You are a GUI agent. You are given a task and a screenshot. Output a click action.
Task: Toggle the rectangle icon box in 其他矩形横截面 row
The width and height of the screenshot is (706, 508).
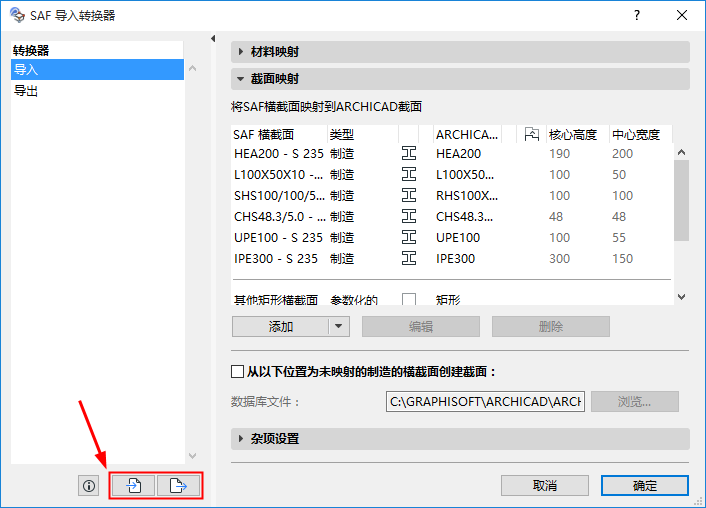coord(409,299)
